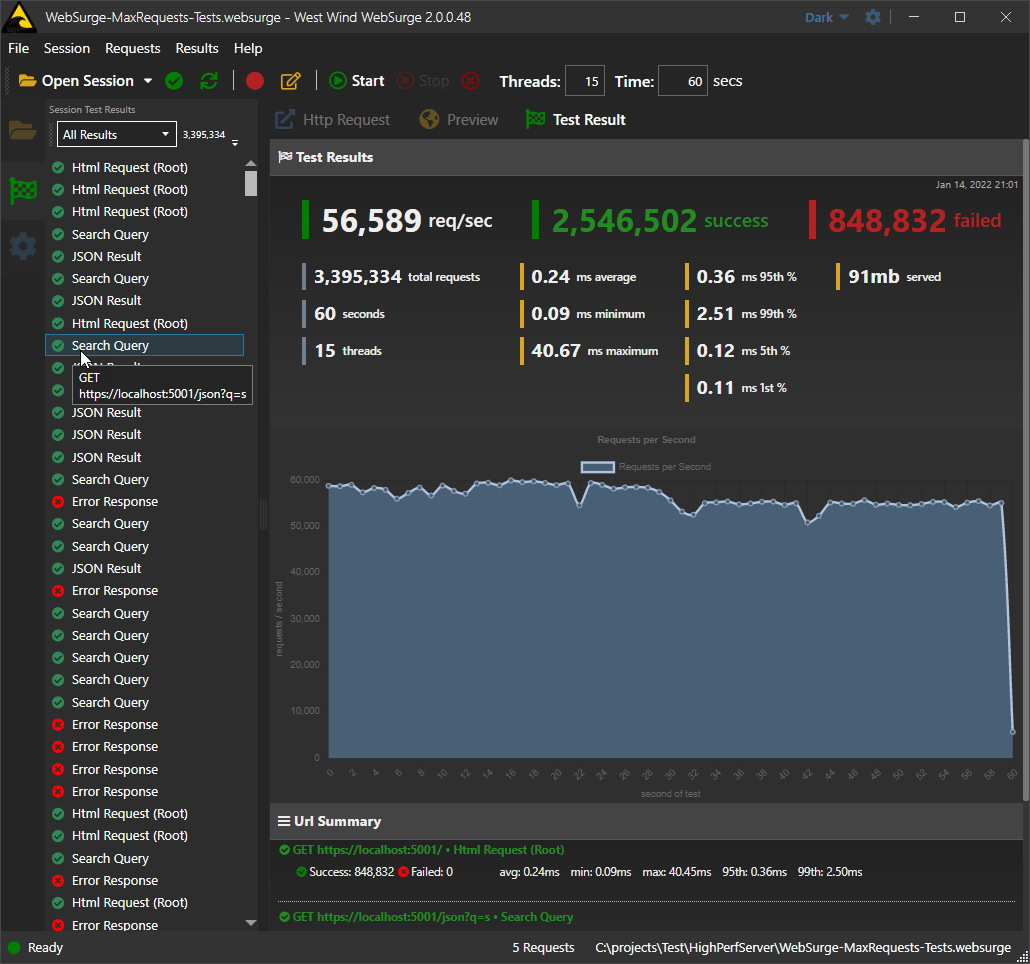Viewport: 1030px width, 964px height.
Task: Select the first JSON Result row
Action: coord(145,257)
